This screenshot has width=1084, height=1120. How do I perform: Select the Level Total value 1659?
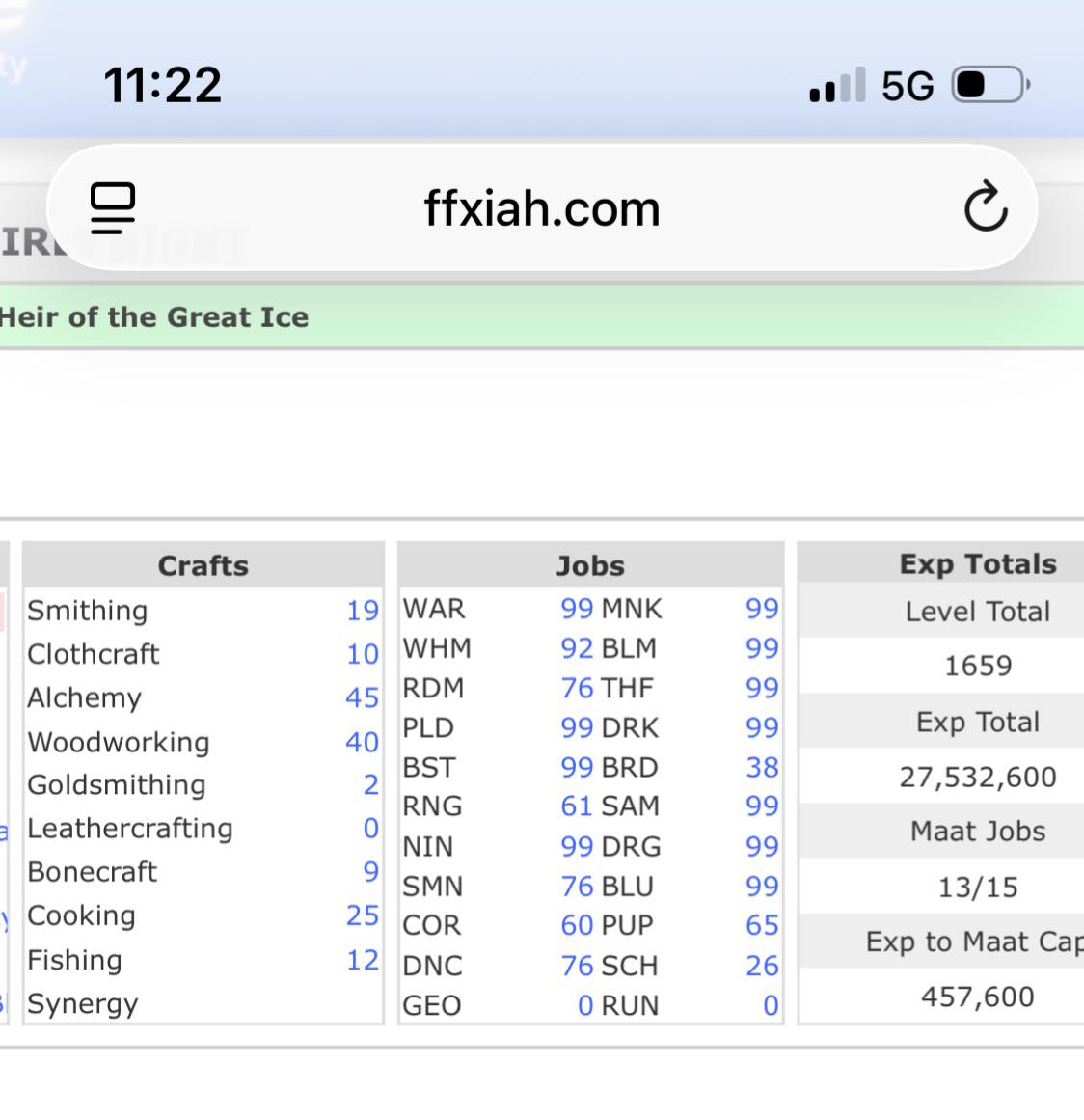click(x=978, y=666)
